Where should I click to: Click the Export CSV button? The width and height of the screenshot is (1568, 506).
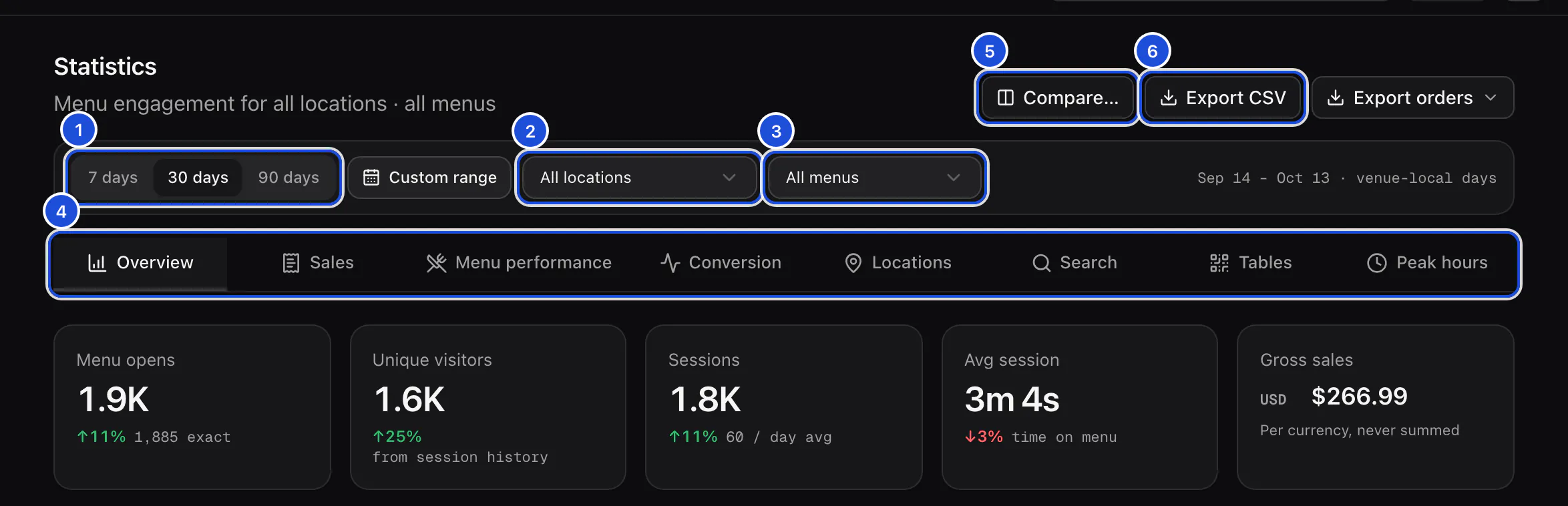[1223, 98]
